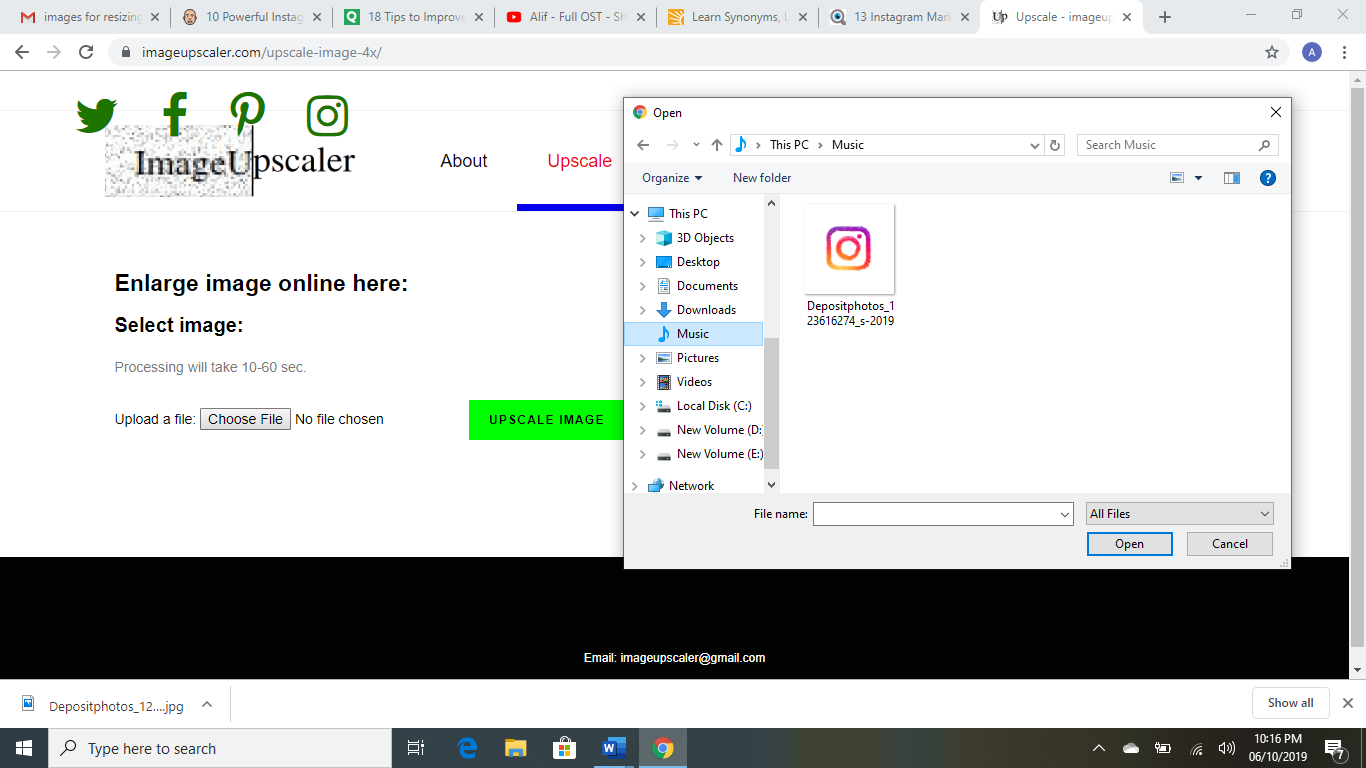
Task: Select Local Disk (C:) in tree
Action: (714, 406)
